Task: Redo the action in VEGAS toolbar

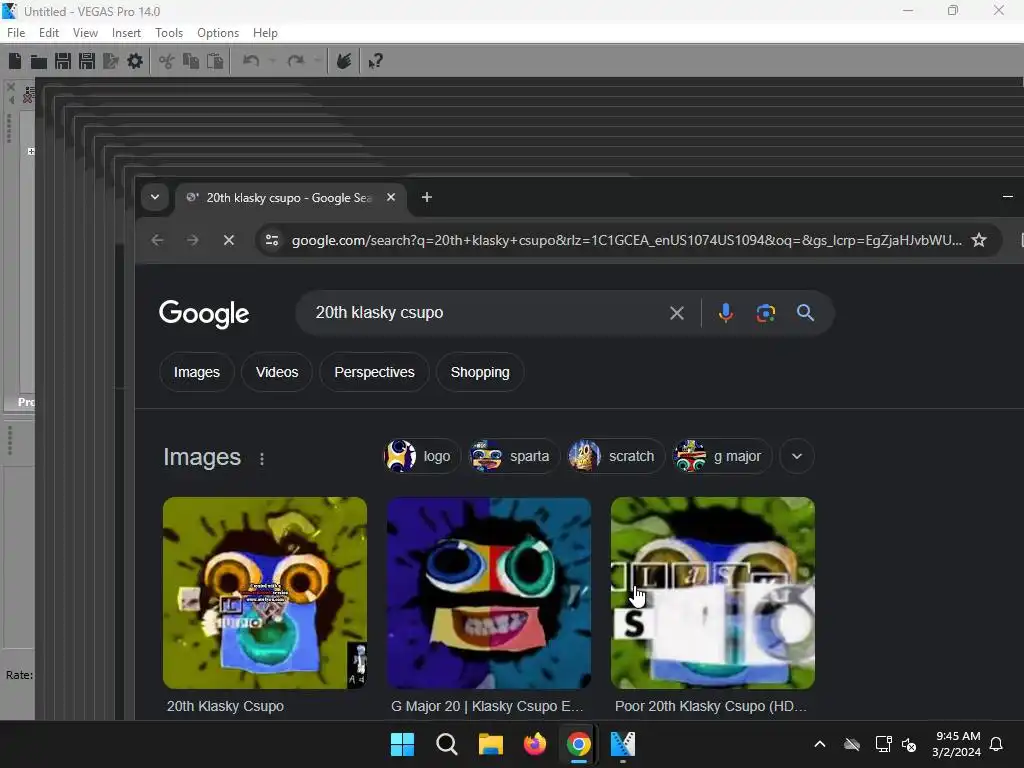Action: coord(296,61)
